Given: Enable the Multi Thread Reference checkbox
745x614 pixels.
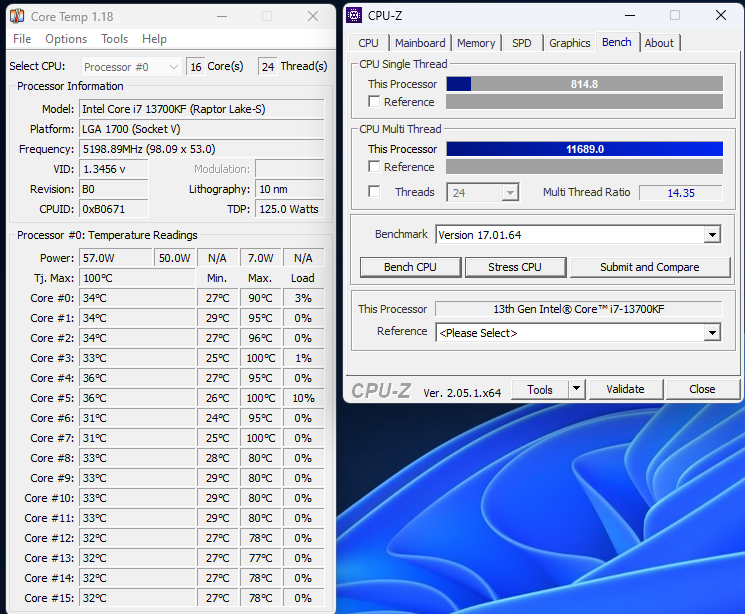Looking at the screenshot, I should click(374, 167).
